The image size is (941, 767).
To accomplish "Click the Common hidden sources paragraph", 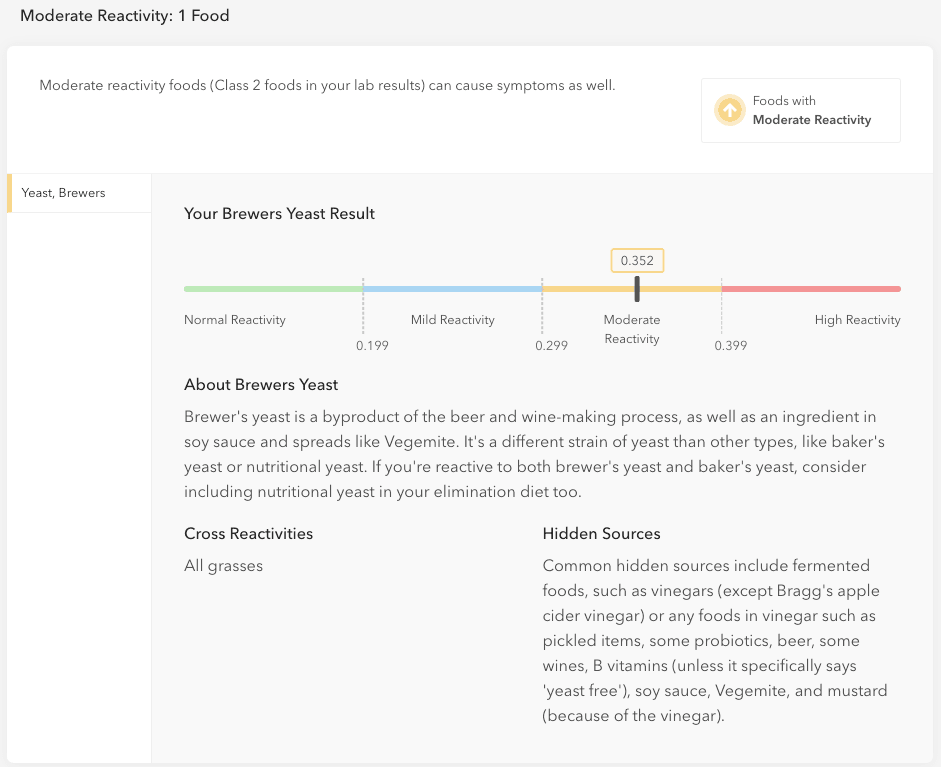I will pyautogui.click(x=715, y=640).
